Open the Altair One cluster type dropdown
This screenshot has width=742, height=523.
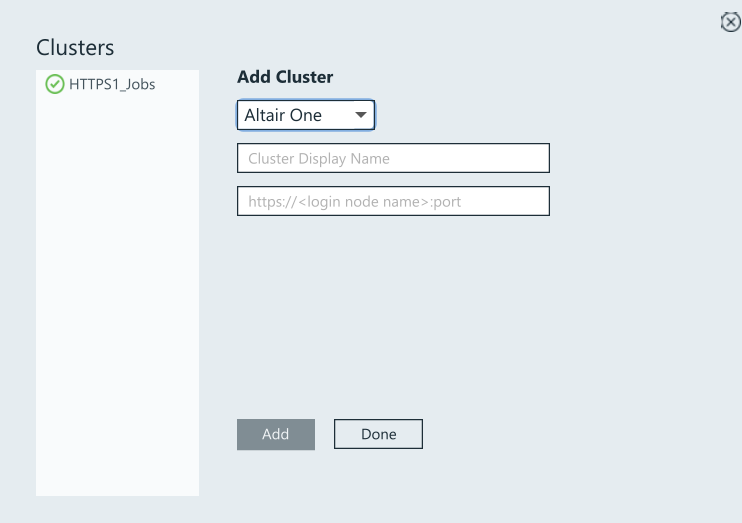[x=305, y=115]
